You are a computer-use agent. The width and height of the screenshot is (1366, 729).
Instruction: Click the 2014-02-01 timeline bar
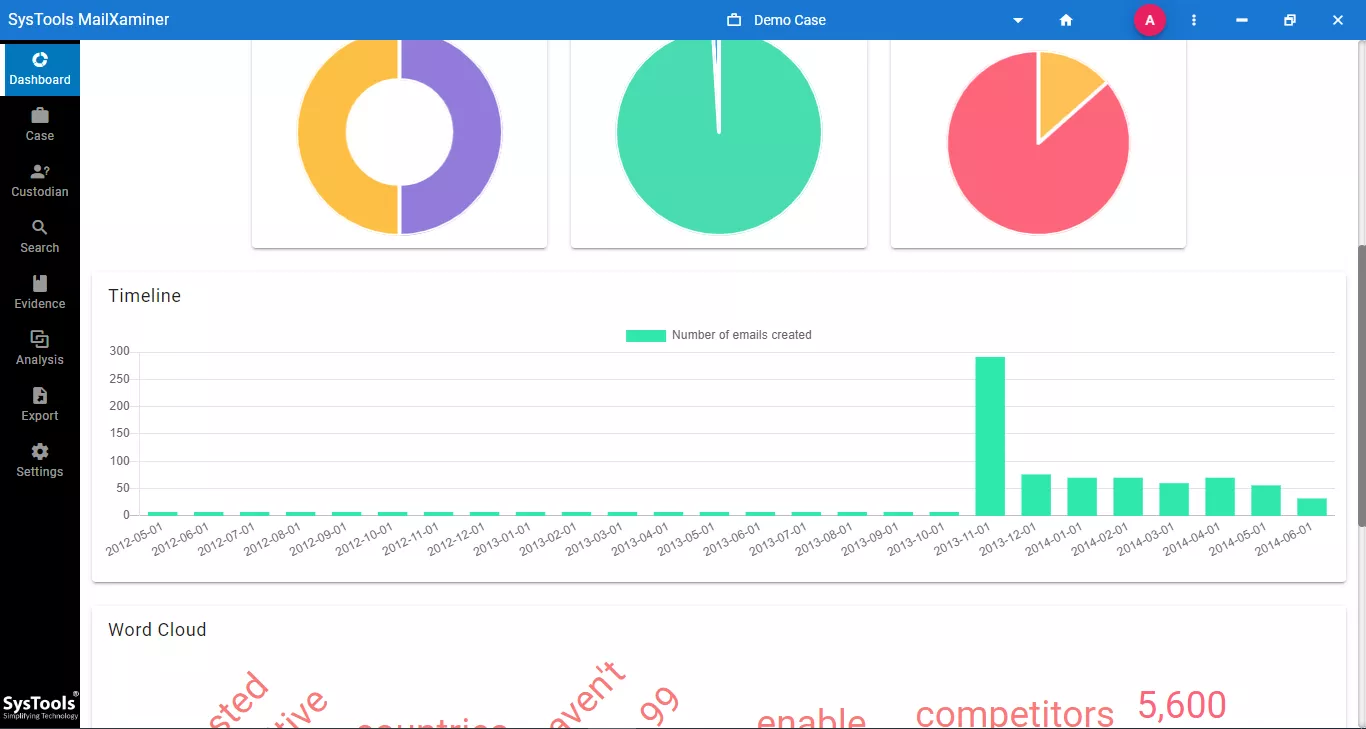coord(1128,496)
